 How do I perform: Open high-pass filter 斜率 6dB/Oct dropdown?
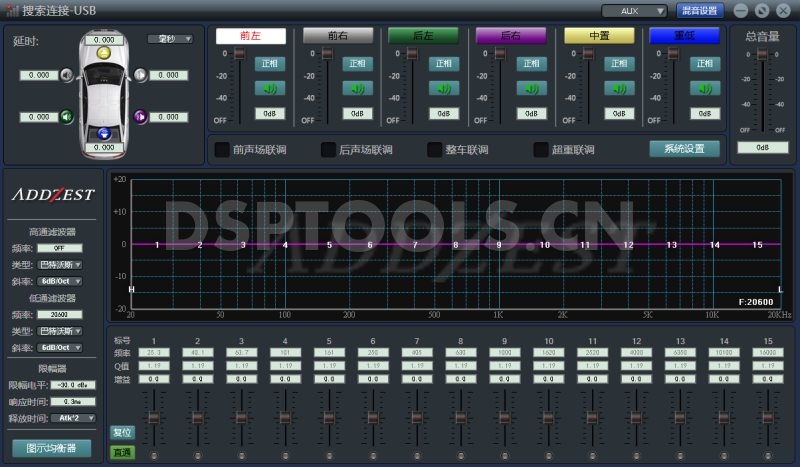60,281
